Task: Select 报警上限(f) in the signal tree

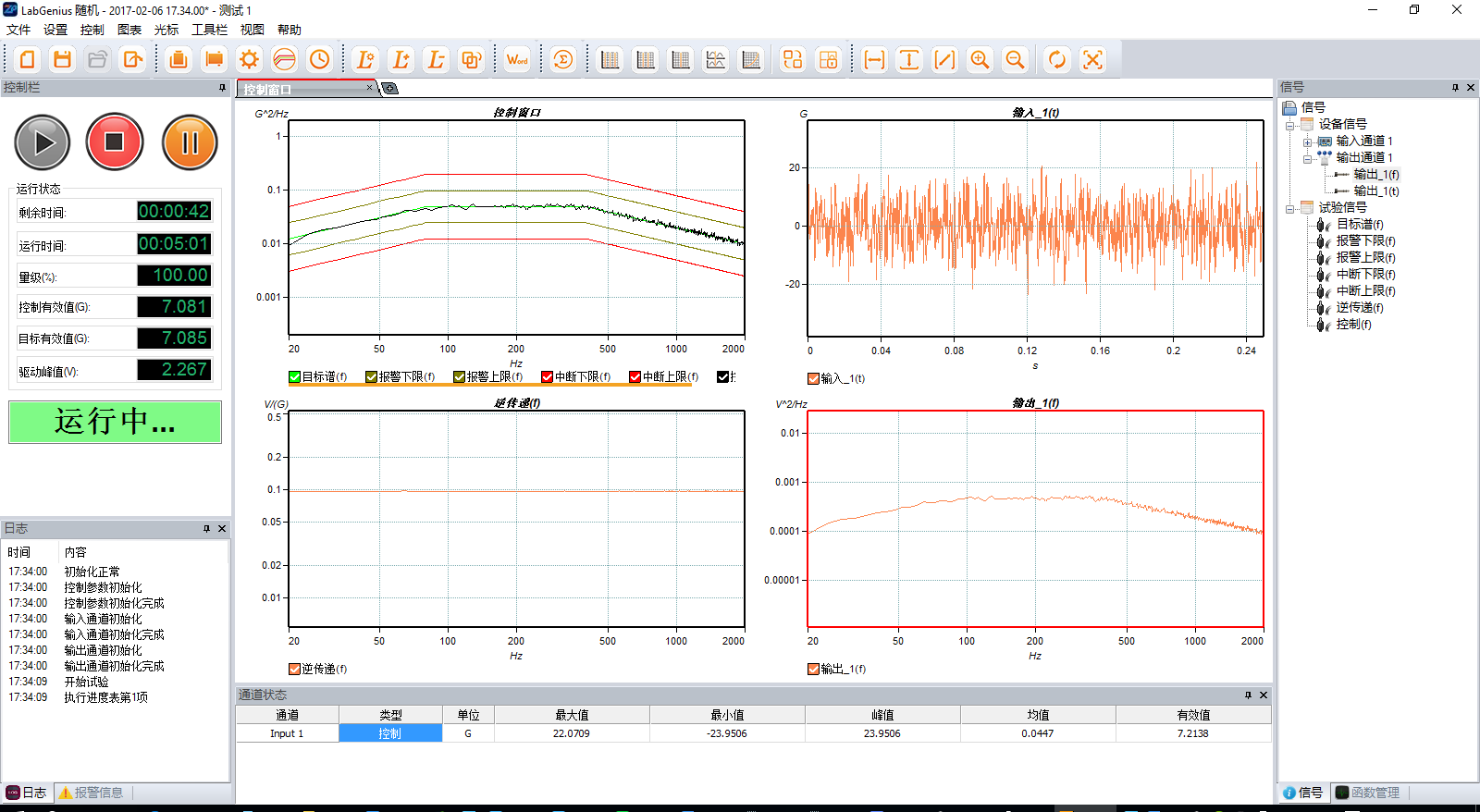Action: click(x=1365, y=258)
